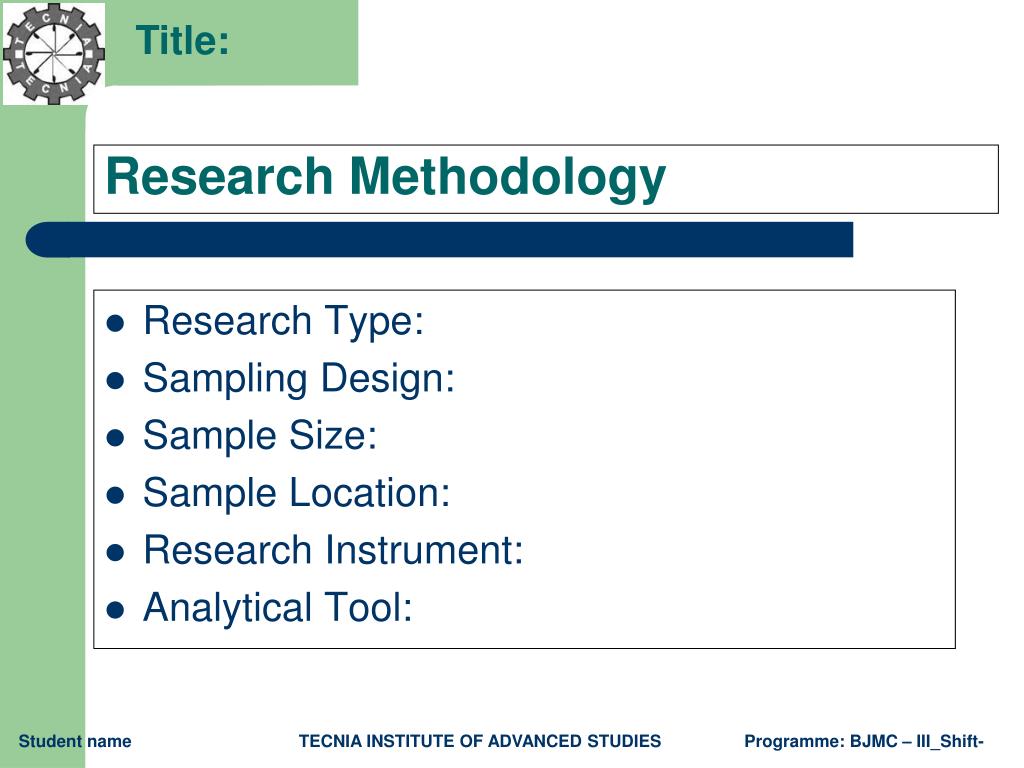Click the 'Student name' footer text
Image resolution: width=1024 pixels, height=768 pixels.
74,741
